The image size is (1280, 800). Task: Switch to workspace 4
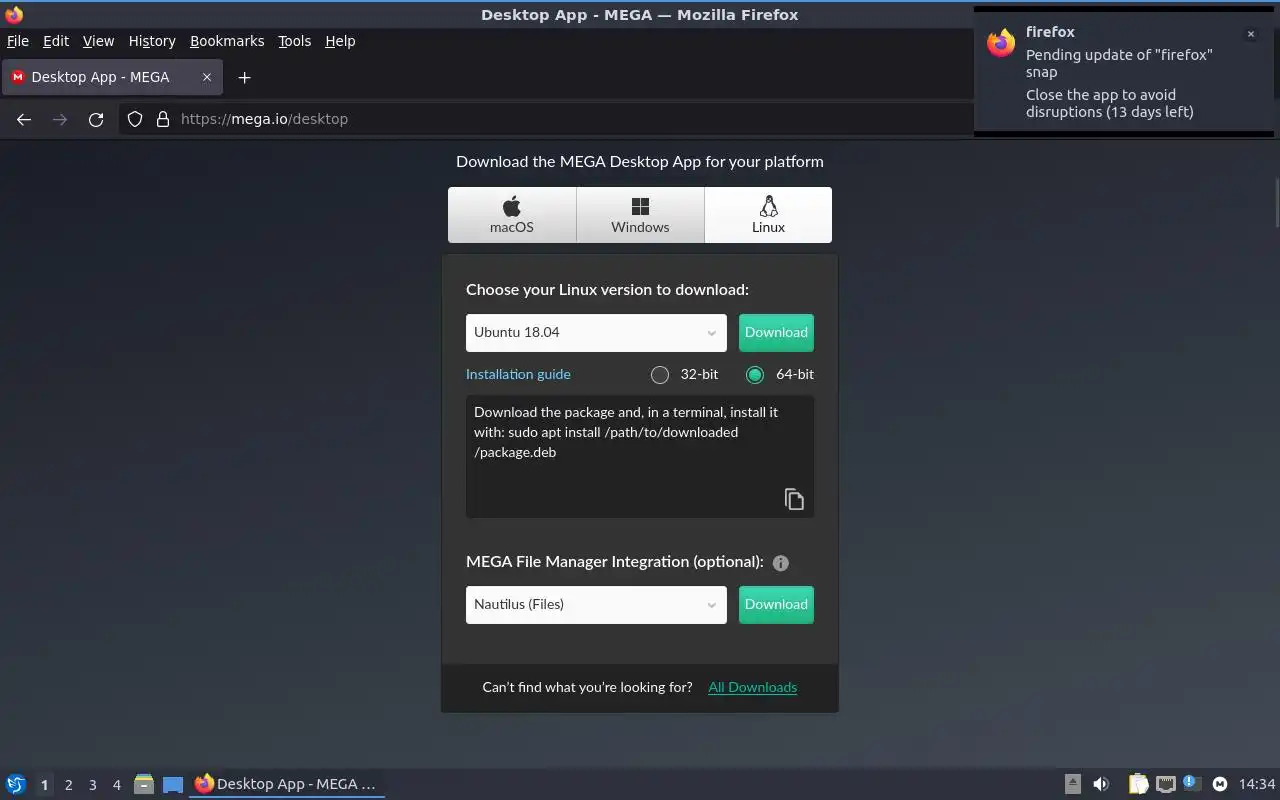click(x=117, y=785)
